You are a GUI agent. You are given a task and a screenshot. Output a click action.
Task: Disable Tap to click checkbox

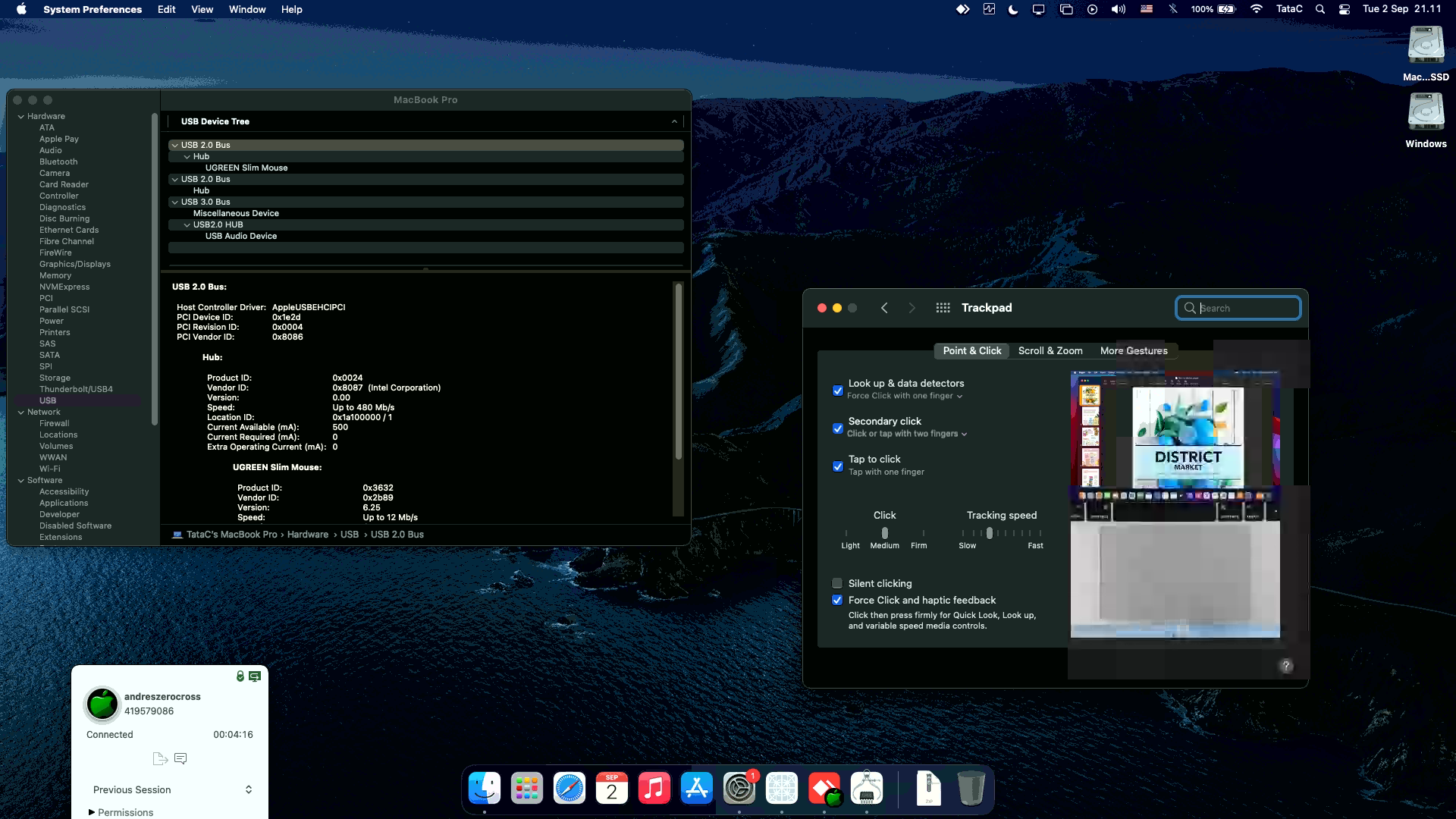pyautogui.click(x=838, y=466)
